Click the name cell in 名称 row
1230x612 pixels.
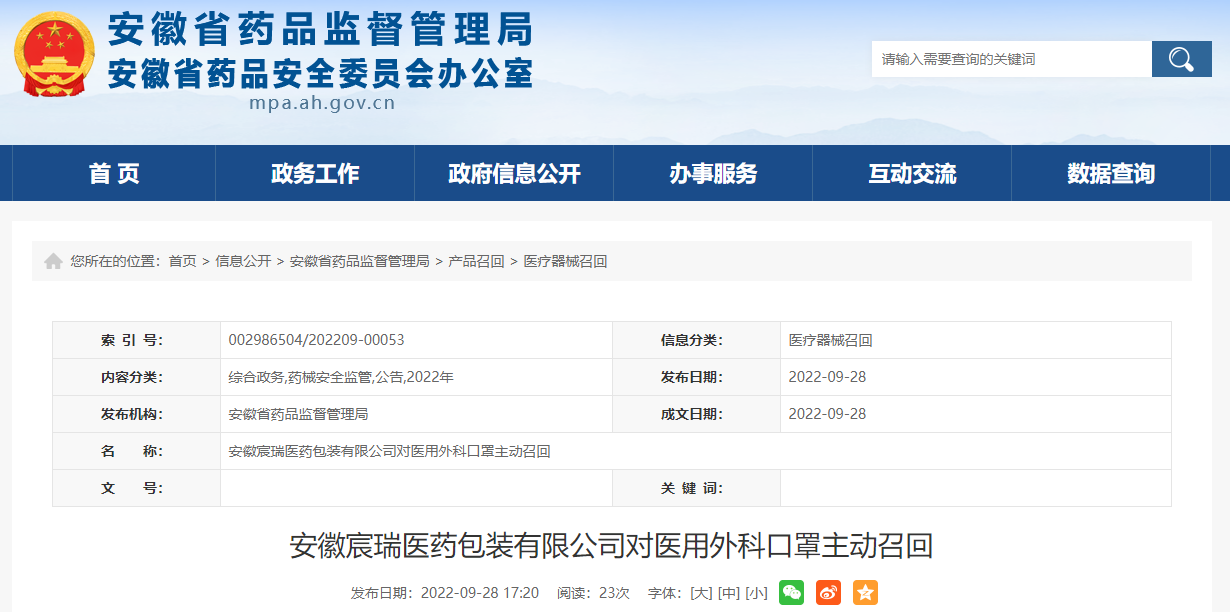[696, 451]
